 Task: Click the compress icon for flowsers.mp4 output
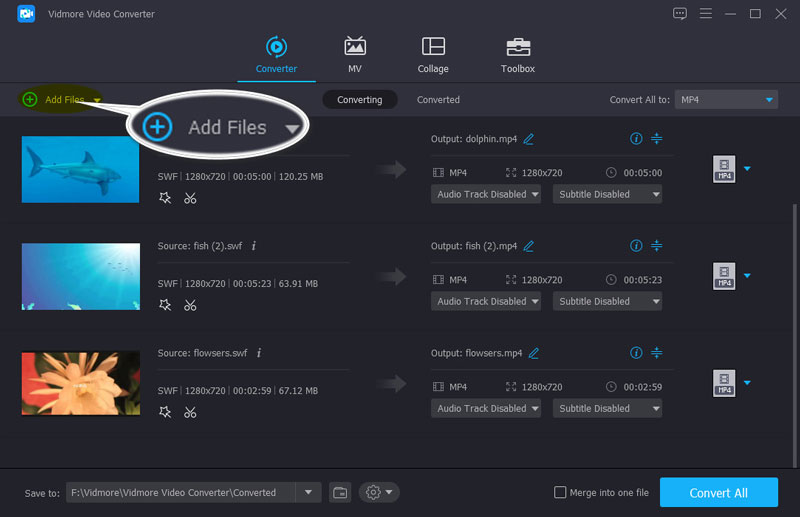click(657, 353)
